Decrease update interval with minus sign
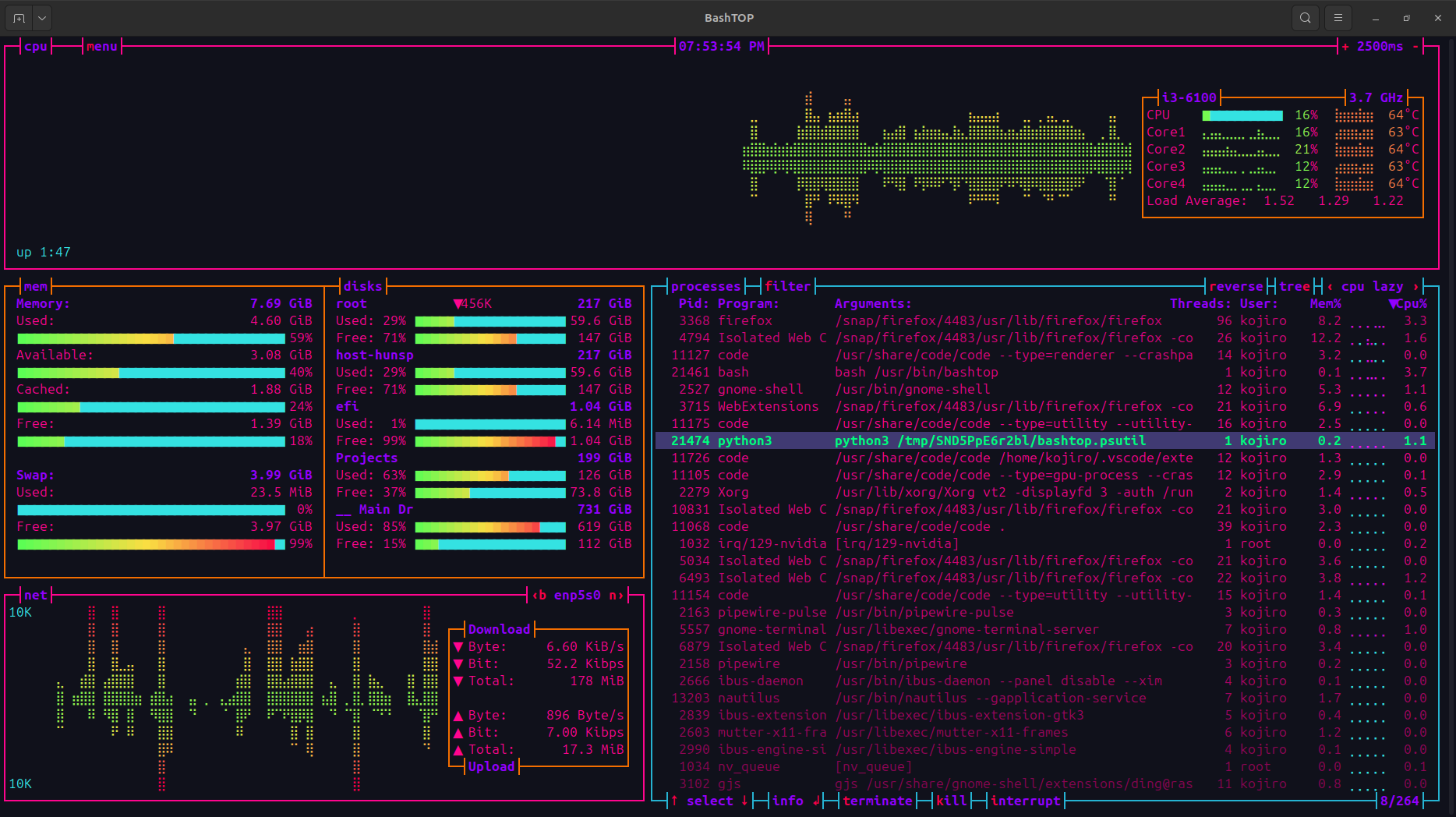The height and width of the screenshot is (817, 1456). click(1415, 47)
